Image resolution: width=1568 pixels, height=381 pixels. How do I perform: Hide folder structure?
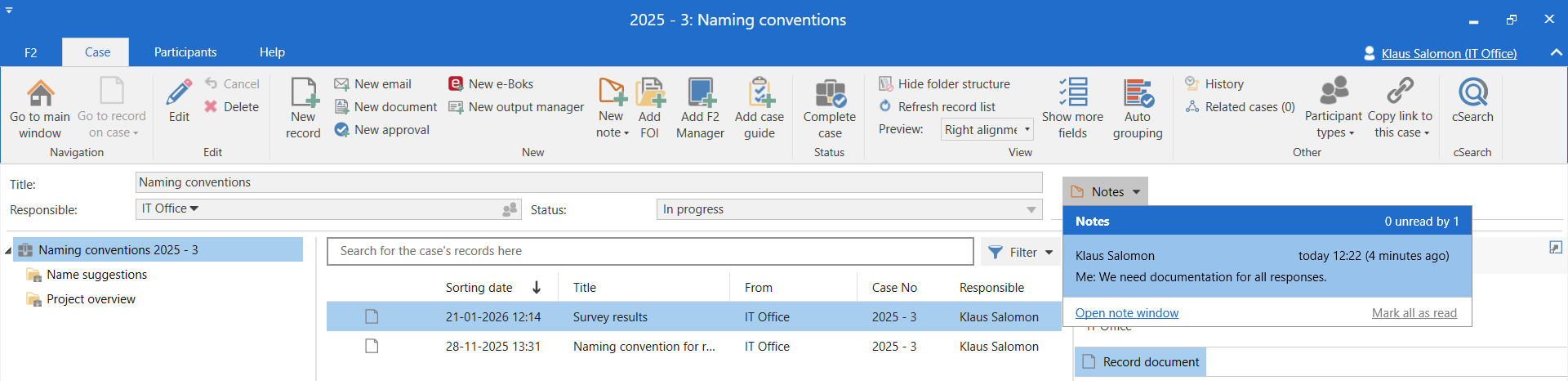pyautogui.click(x=944, y=84)
